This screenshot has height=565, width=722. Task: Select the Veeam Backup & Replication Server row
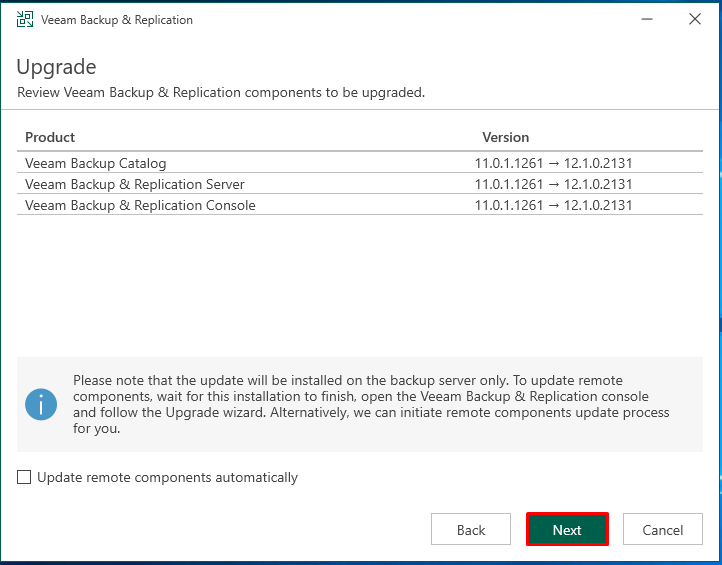tap(360, 184)
